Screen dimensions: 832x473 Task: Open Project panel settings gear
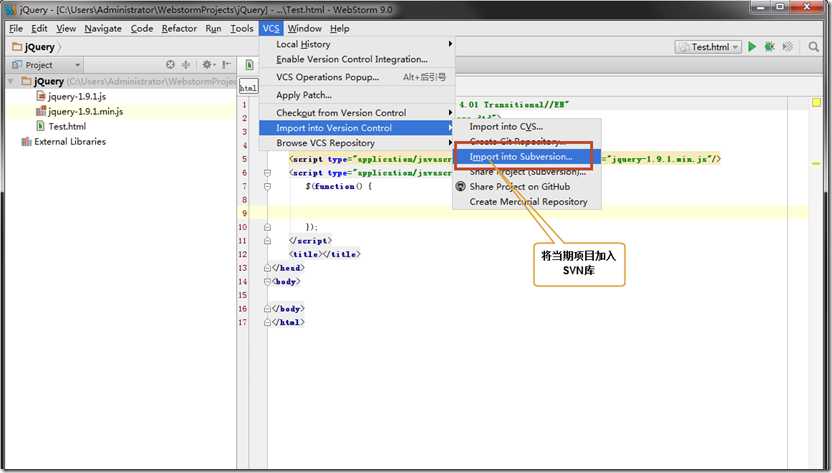pos(207,64)
